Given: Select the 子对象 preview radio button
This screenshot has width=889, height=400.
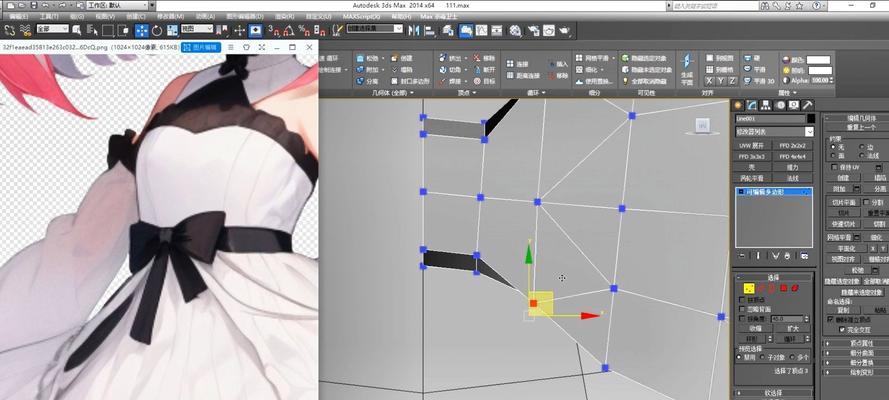Looking at the screenshot, I should pos(762,357).
